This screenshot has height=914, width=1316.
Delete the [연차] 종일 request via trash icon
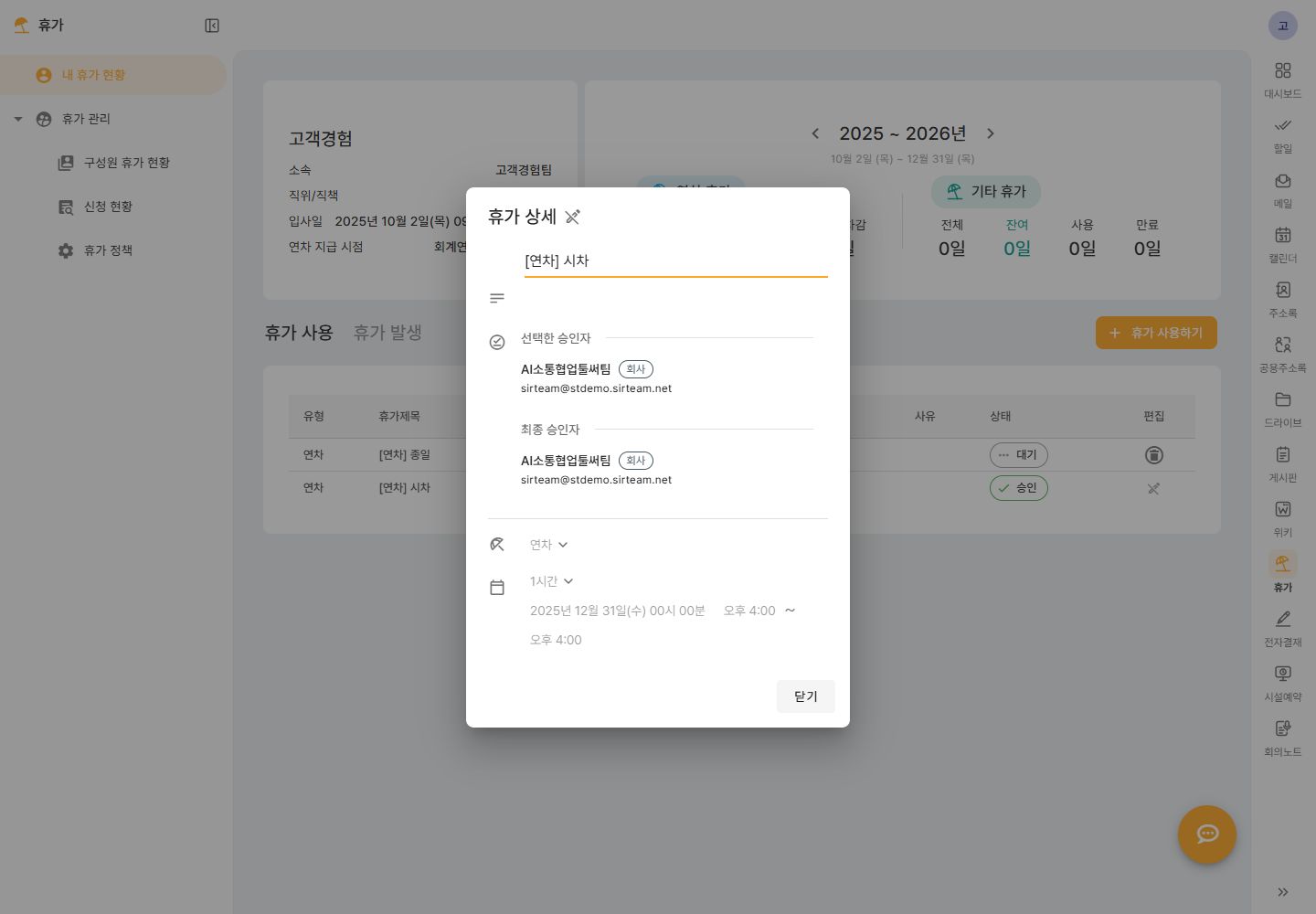point(1153,455)
